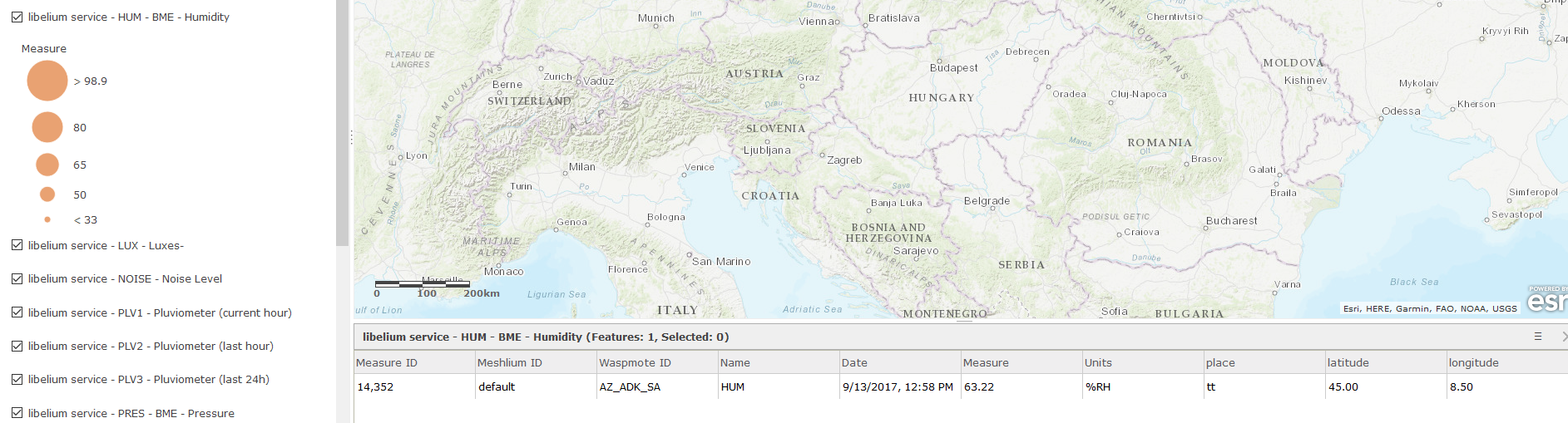Click the layer list vertical scrollbar
Screen dimensions: 1568x423
coord(342,123)
